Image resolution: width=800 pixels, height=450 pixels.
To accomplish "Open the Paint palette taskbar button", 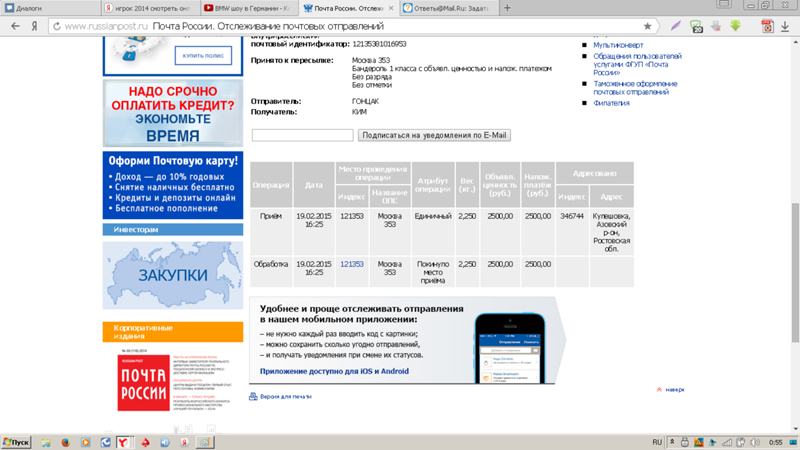I will click(x=205, y=442).
